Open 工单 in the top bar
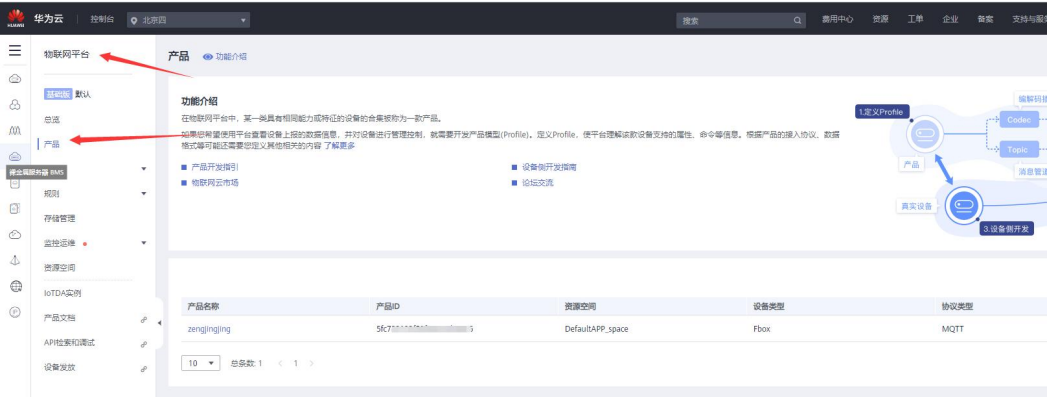 [x=915, y=19]
